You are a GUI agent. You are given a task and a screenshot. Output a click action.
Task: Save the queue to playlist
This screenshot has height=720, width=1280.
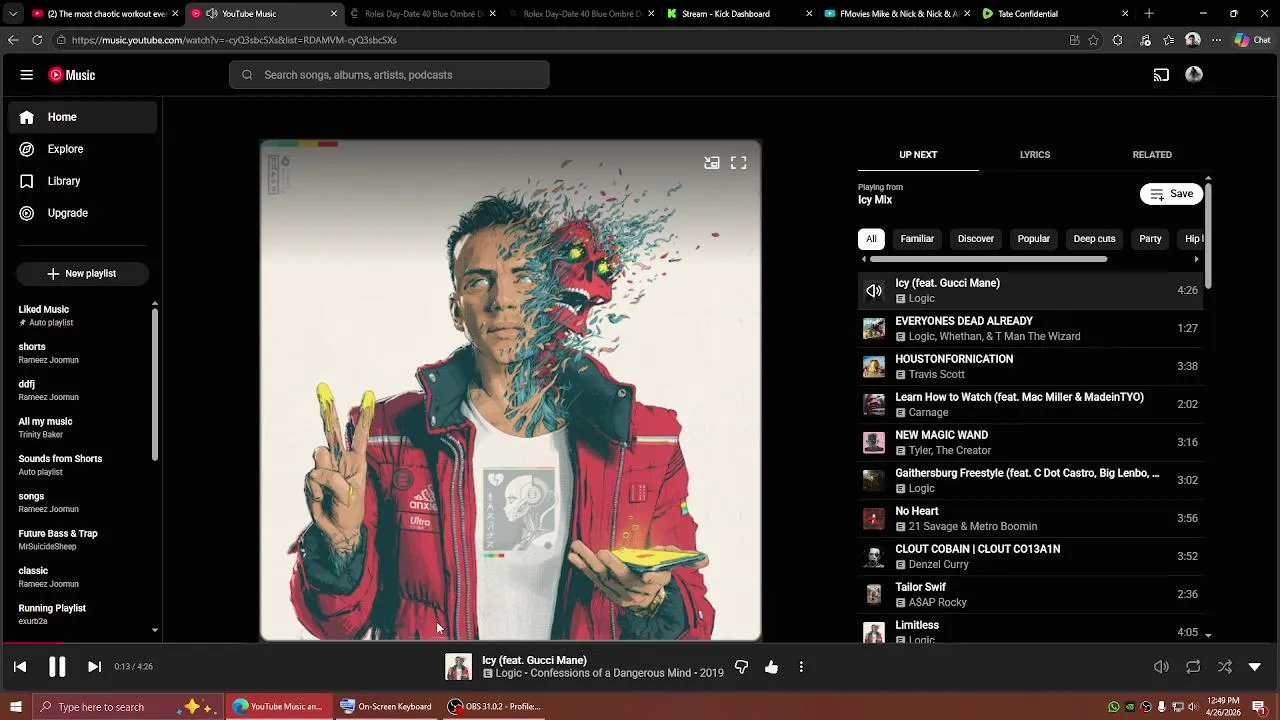tap(1171, 194)
